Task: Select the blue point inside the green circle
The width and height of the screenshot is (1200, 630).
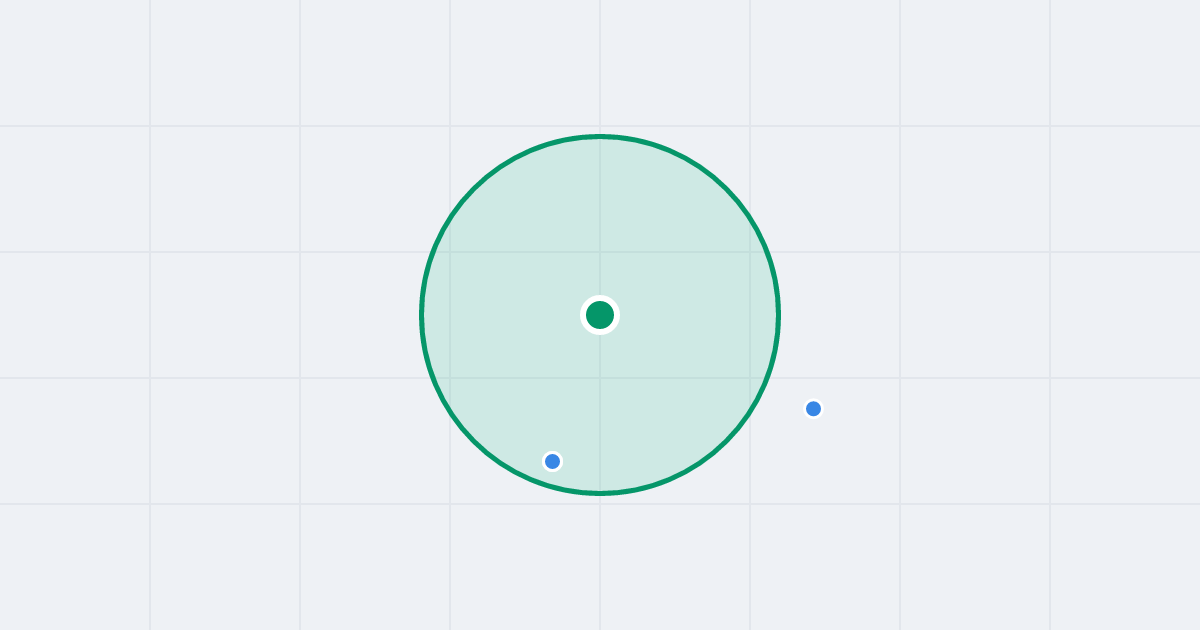Action: (x=552, y=461)
